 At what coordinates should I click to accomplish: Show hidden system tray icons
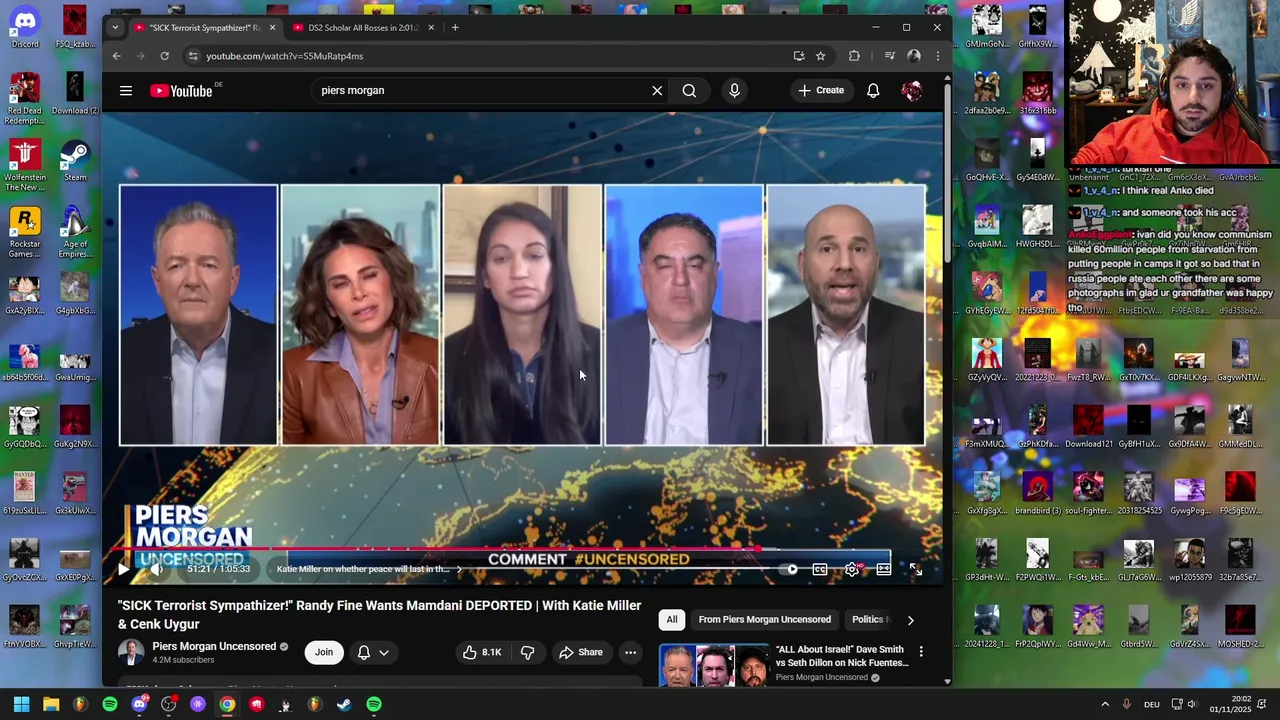click(1105, 704)
